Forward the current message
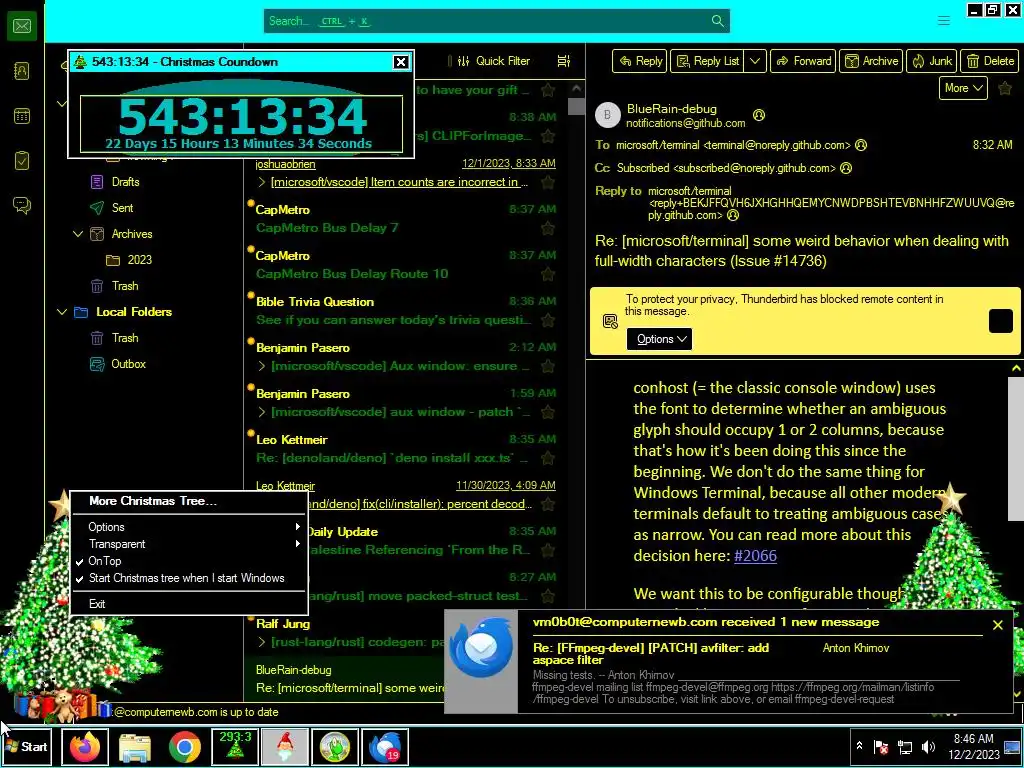The image size is (1024, 768). 803,61
